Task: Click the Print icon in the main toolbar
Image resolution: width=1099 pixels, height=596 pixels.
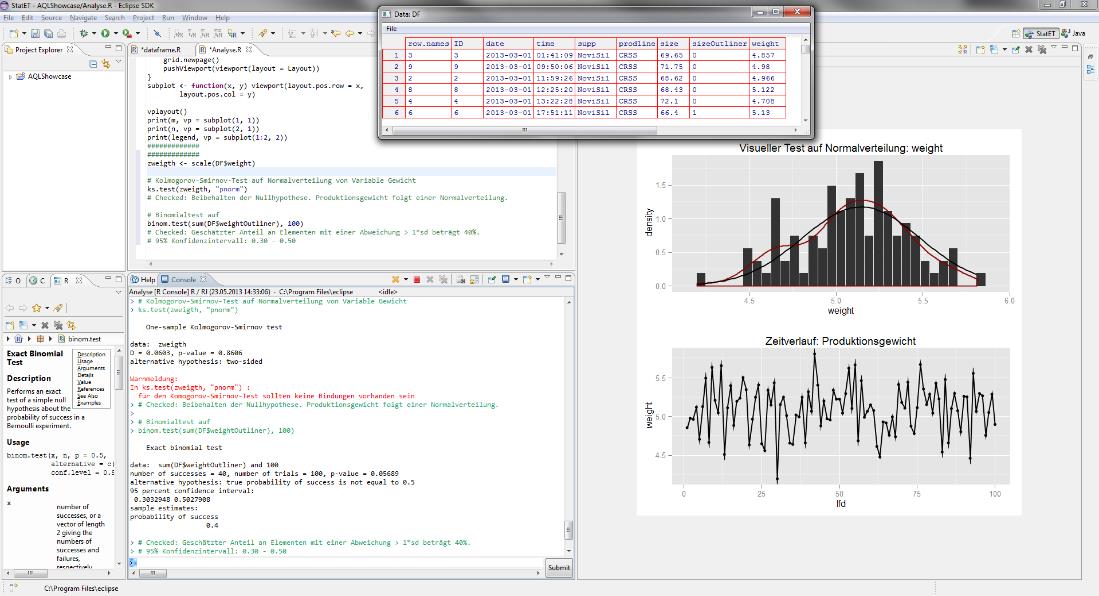Action: point(61,33)
